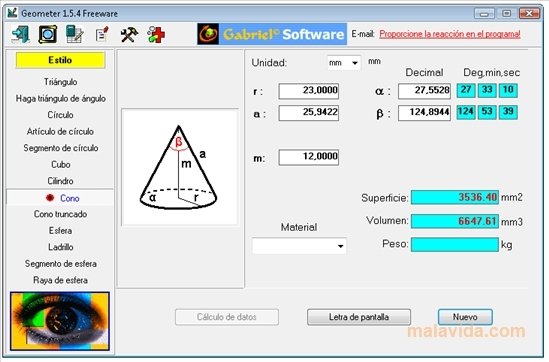Choose Ladrillo from the shape list
The height and width of the screenshot is (362, 549).
[61, 247]
